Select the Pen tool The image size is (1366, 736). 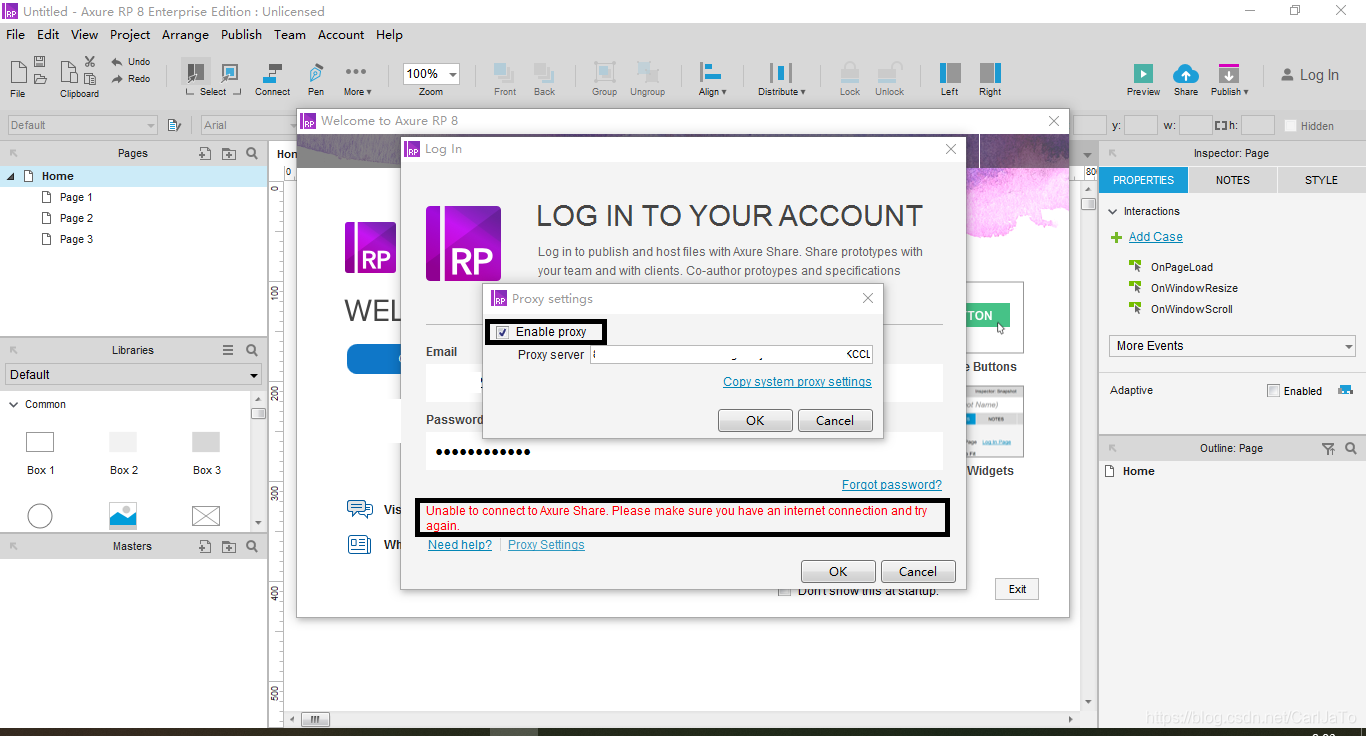click(x=316, y=80)
